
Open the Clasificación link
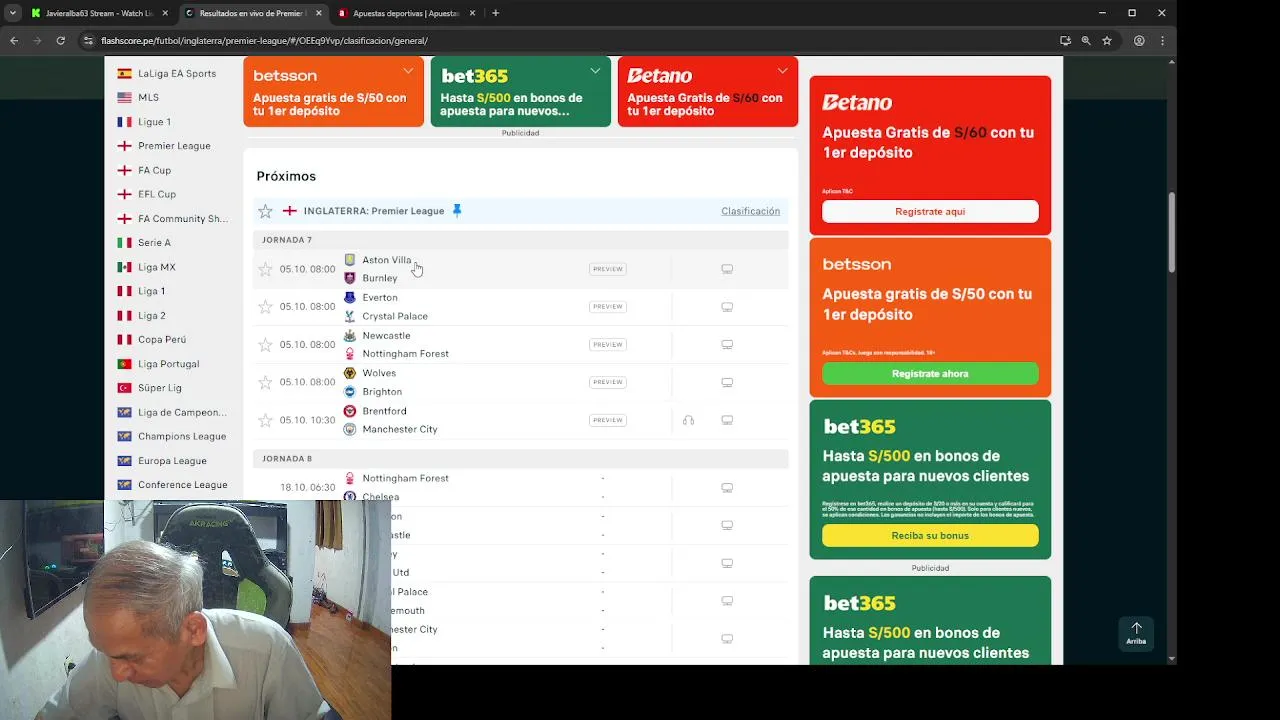coord(750,211)
